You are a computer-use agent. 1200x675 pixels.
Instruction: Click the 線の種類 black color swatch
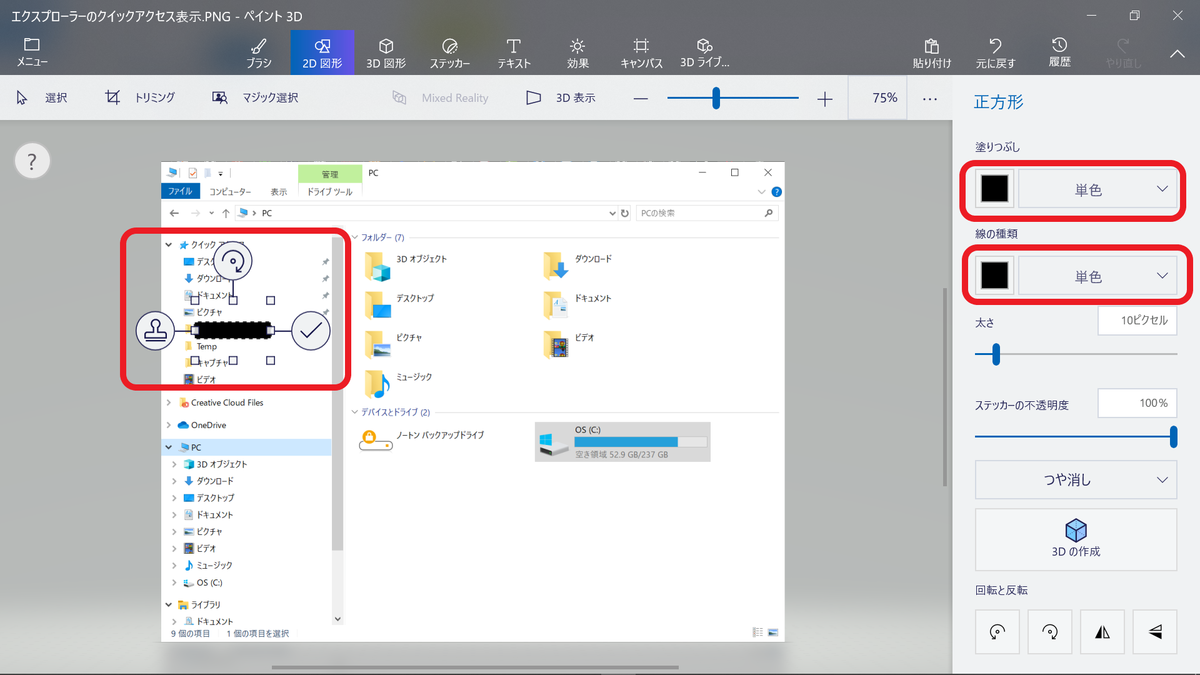tap(995, 275)
